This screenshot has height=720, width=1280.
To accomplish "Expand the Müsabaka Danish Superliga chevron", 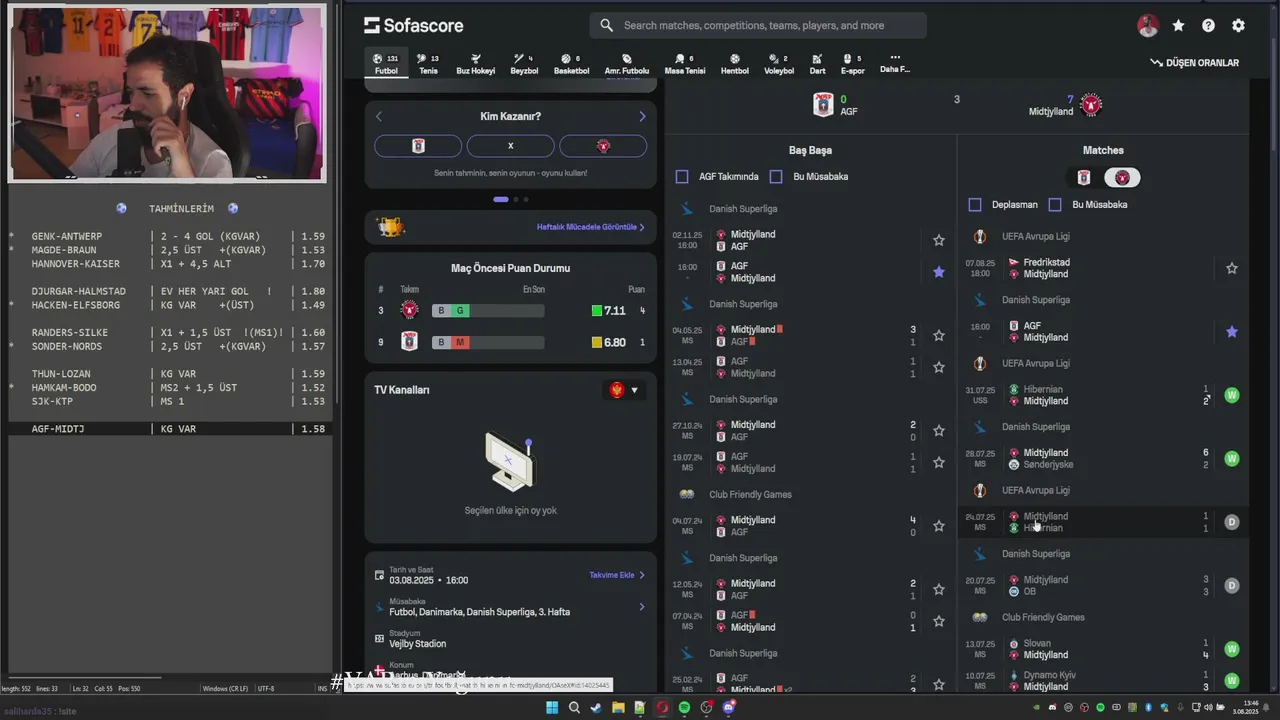I will (642, 607).
